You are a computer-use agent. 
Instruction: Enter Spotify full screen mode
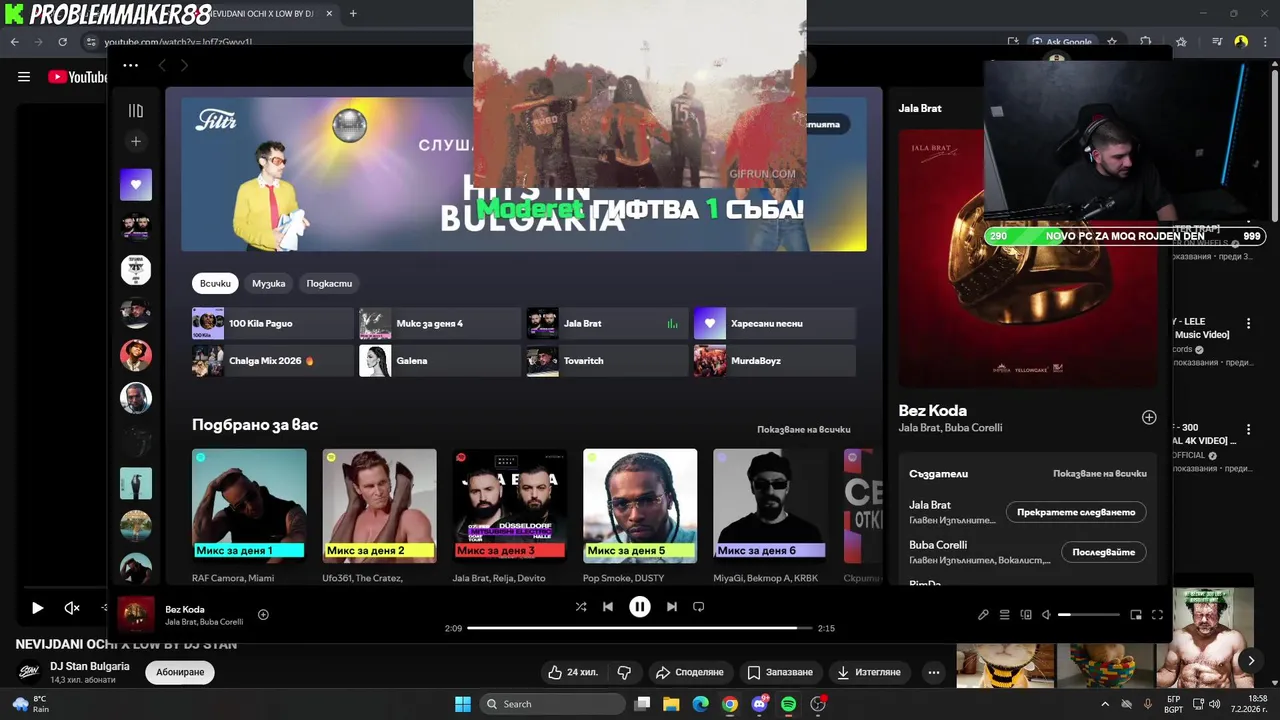pos(1157,615)
